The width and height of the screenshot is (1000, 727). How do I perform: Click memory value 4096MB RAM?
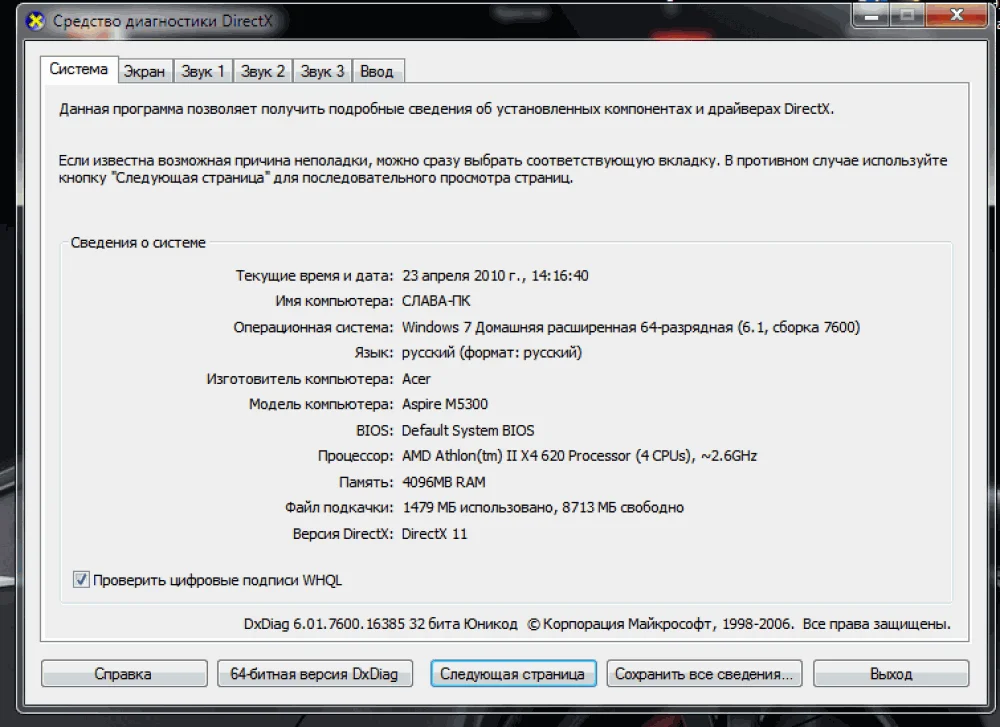[x=443, y=482]
